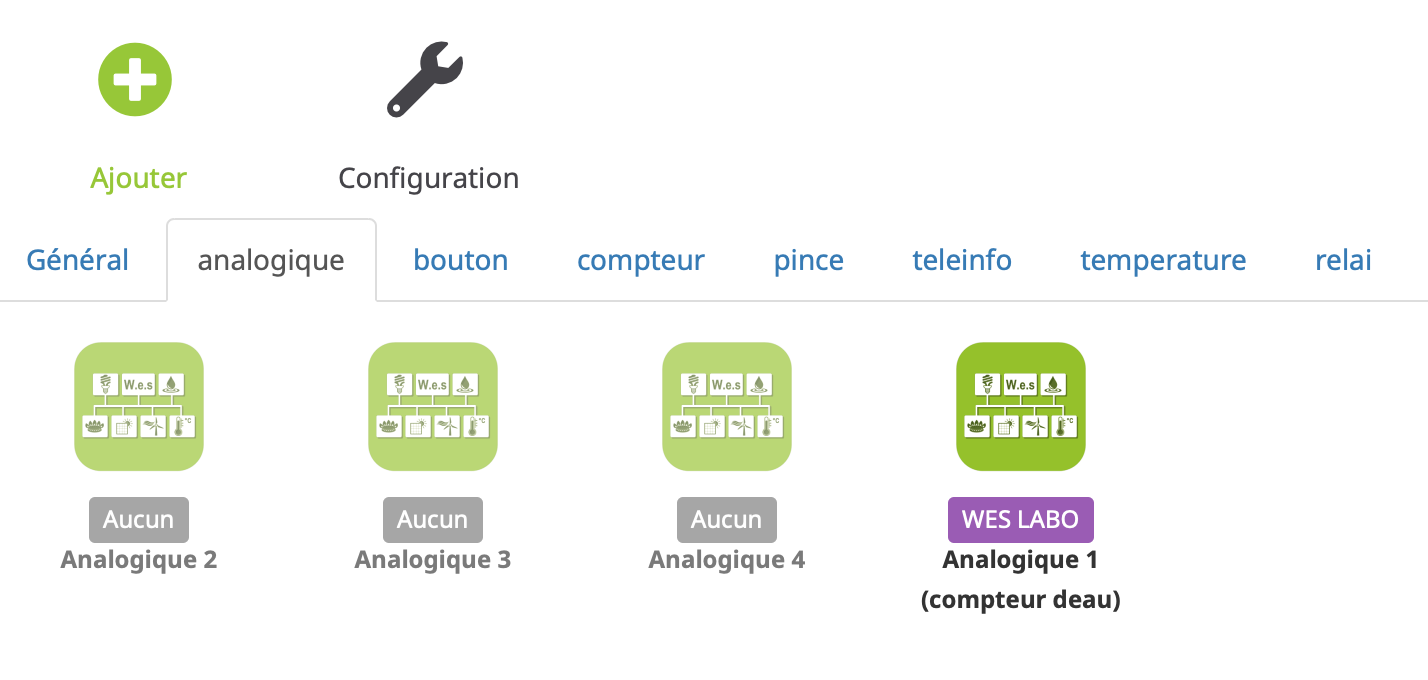
Task: Click the Aucun badge under Analogique 4
Action: coord(727,519)
